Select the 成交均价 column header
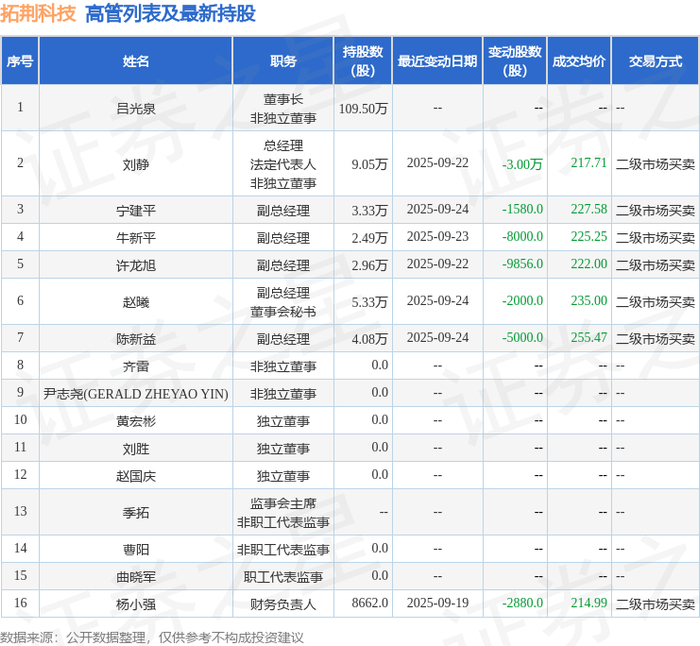Viewport: 700px width, 646px height. [x=579, y=61]
